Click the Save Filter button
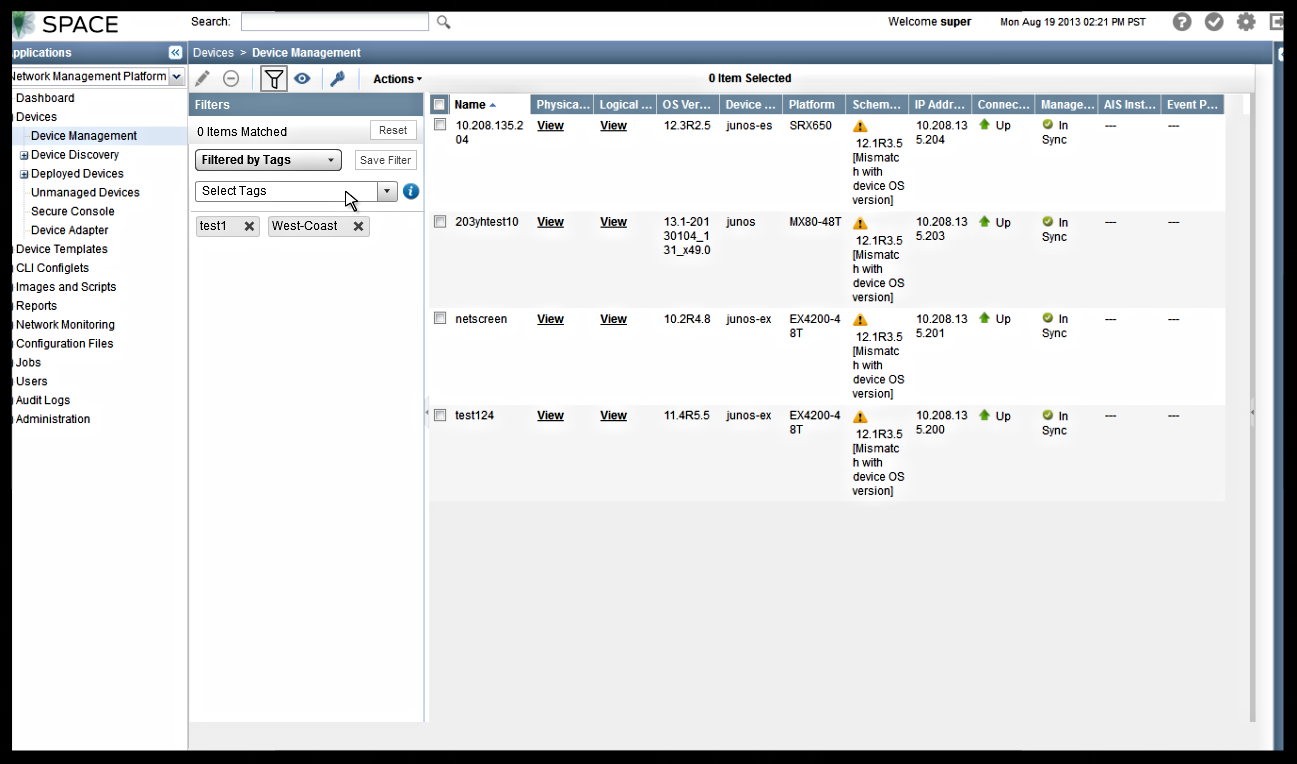This screenshot has width=1297, height=764. coord(386,160)
